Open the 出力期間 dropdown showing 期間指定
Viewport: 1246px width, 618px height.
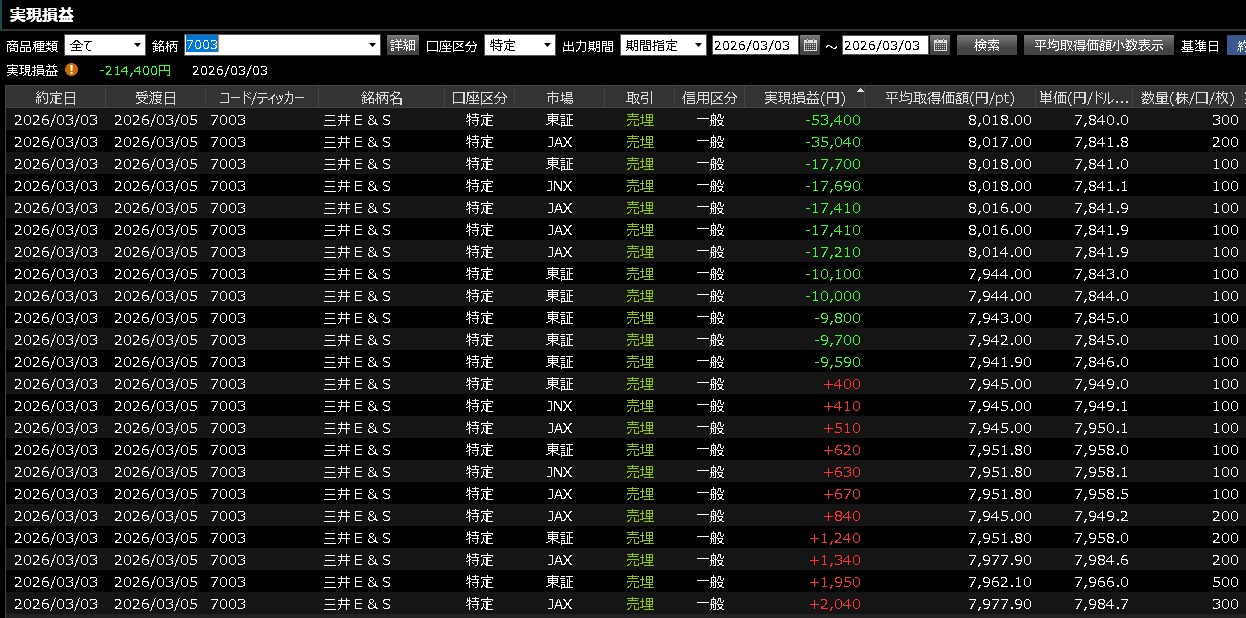(x=698, y=45)
